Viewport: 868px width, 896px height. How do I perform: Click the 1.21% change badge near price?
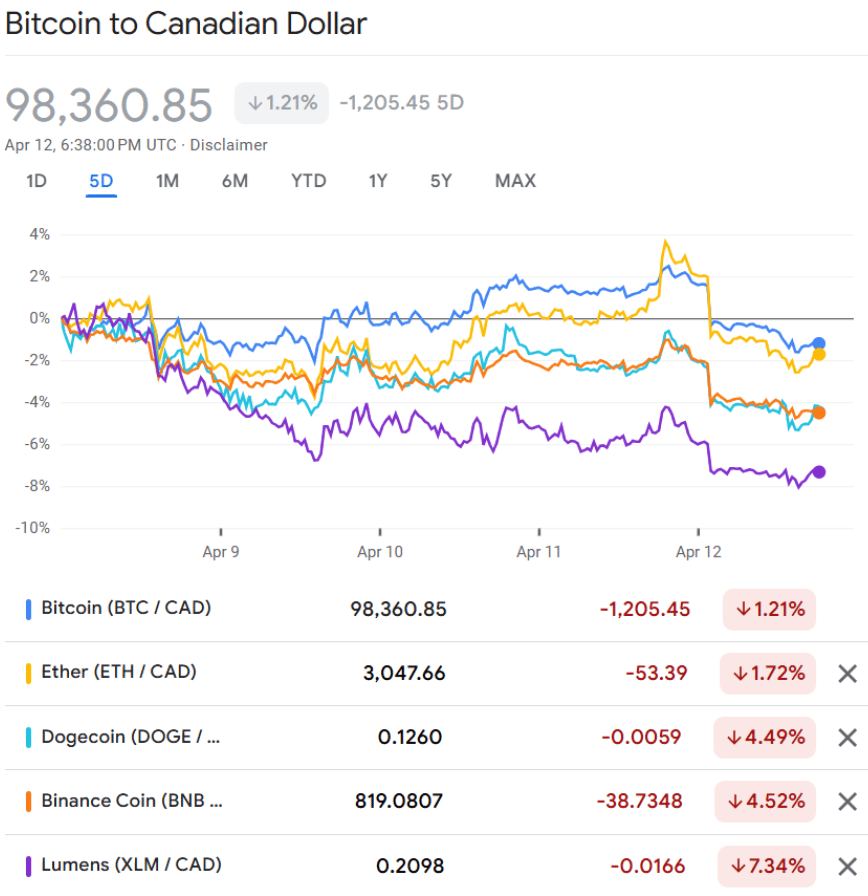282,103
